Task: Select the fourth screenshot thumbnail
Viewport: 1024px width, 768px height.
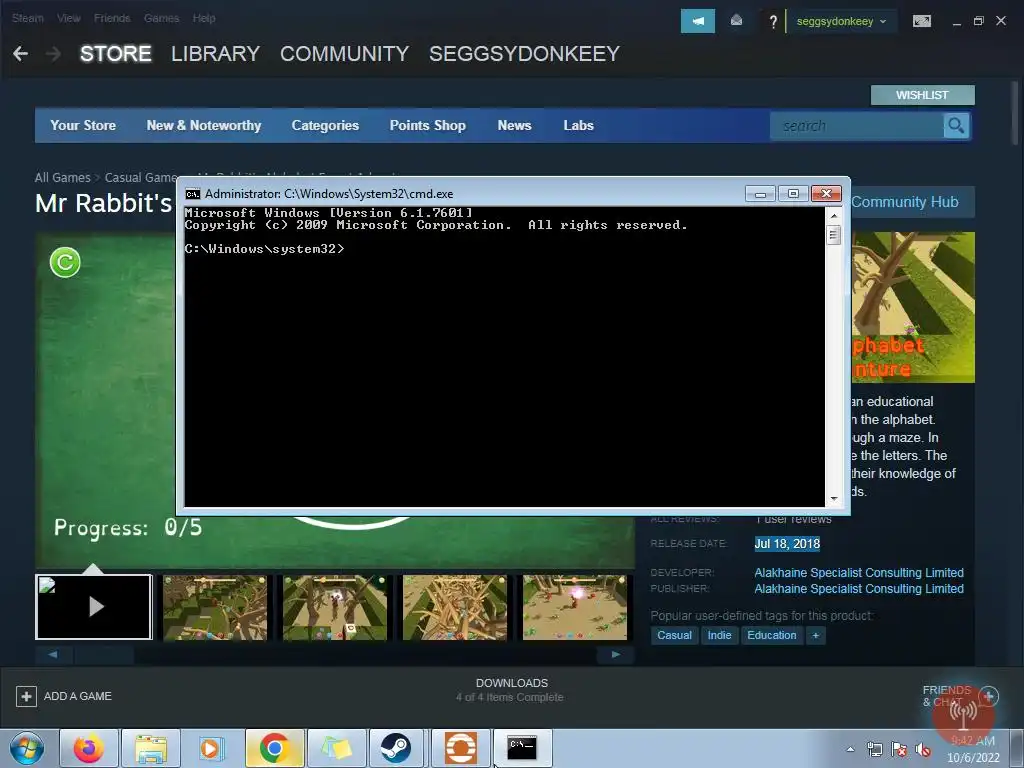Action: tap(455, 607)
